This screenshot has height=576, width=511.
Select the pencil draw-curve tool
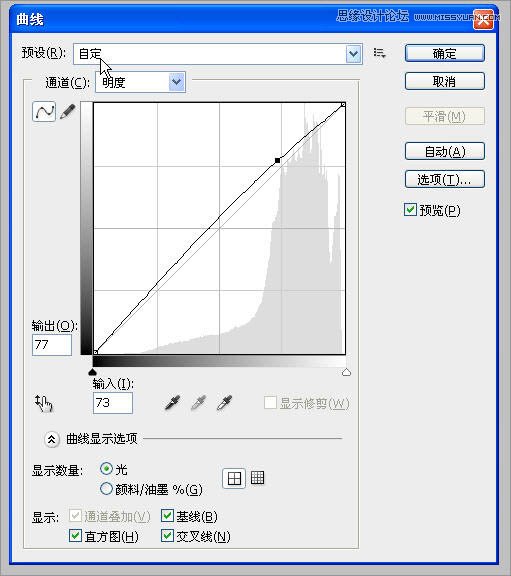click(68, 112)
